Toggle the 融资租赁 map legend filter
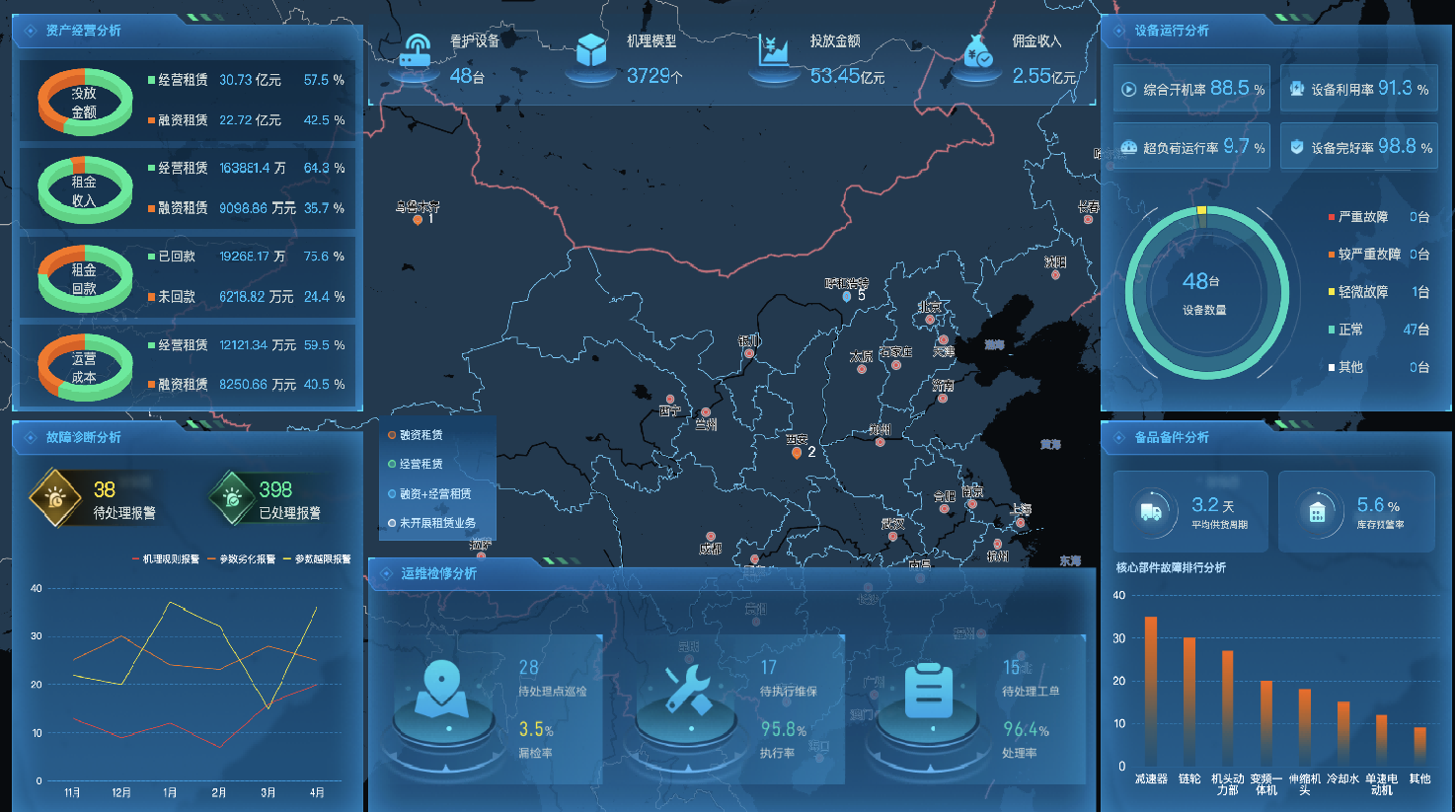The width and height of the screenshot is (1456, 812). click(416, 435)
